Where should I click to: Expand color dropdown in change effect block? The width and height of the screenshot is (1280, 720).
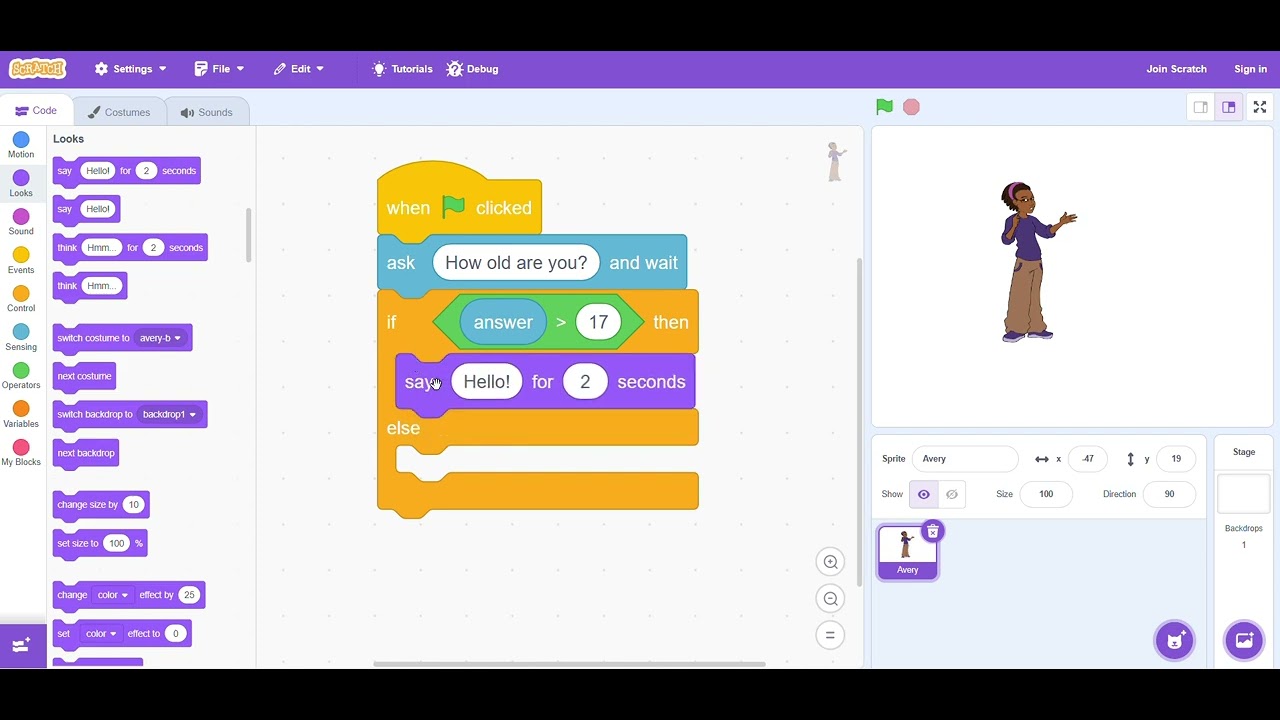click(x=112, y=595)
